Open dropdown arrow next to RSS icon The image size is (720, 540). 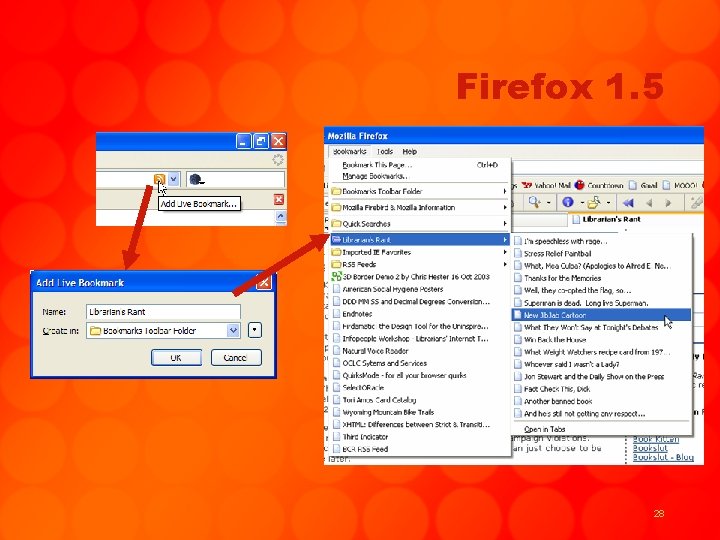pyautogui.click(x=173, y=179)
